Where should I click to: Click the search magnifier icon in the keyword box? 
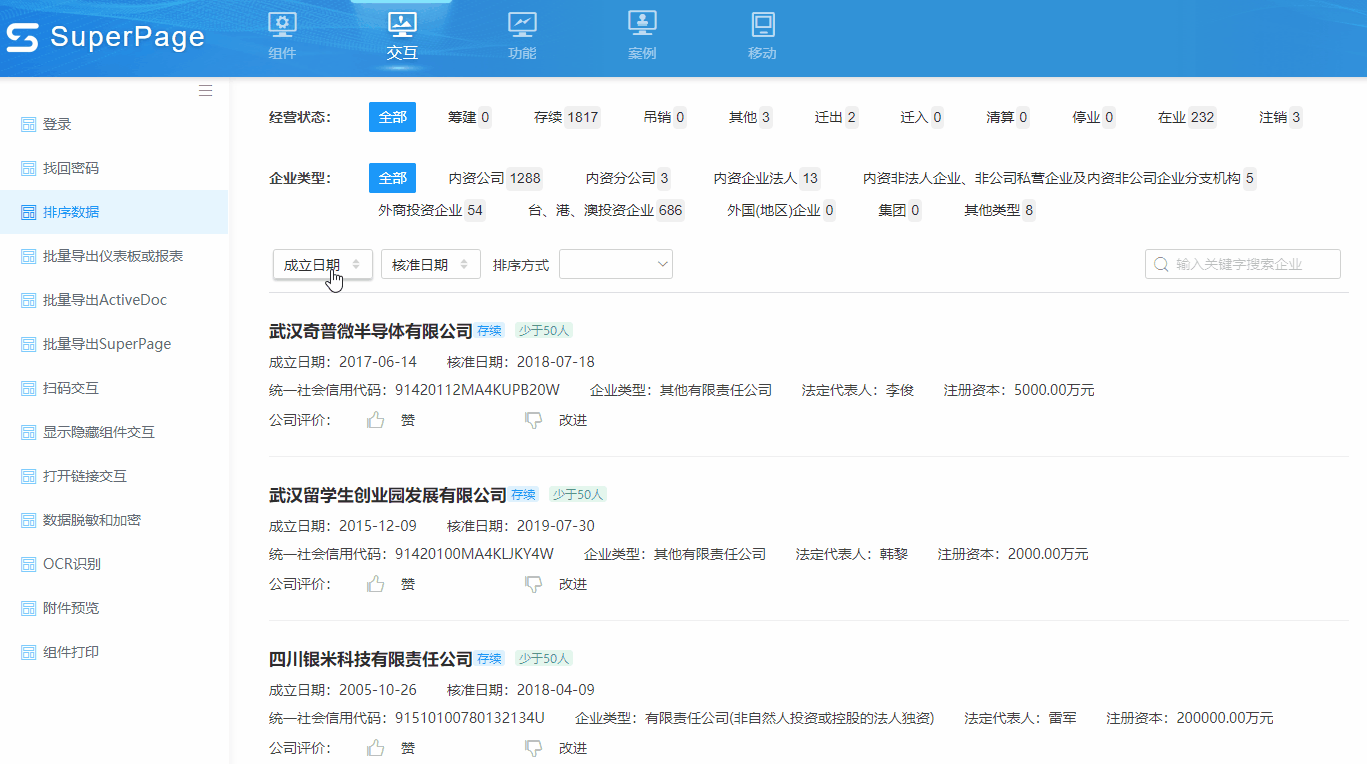pos(1160,263)
